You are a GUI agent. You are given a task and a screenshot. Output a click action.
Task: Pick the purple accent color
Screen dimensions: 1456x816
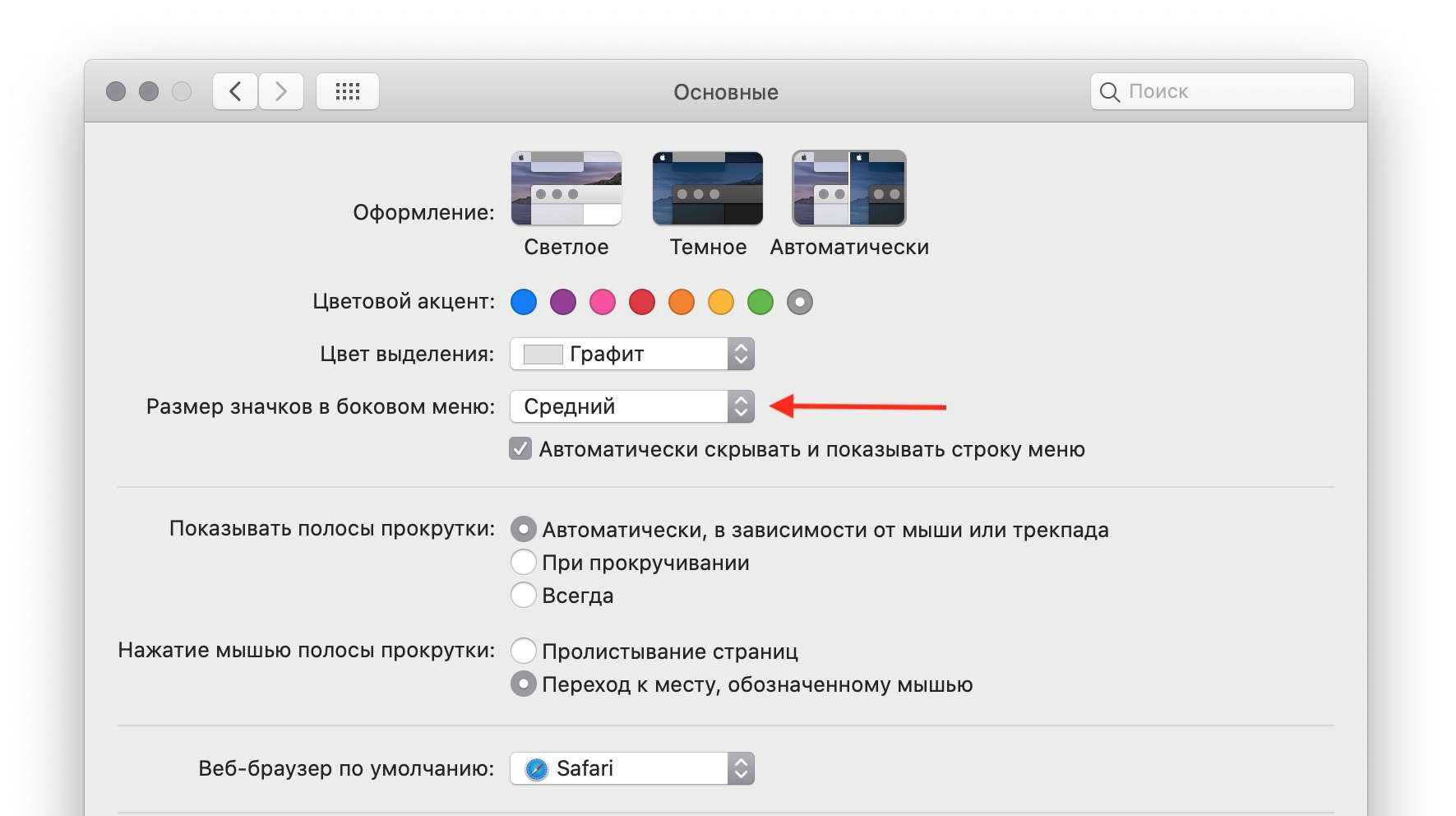563,302
